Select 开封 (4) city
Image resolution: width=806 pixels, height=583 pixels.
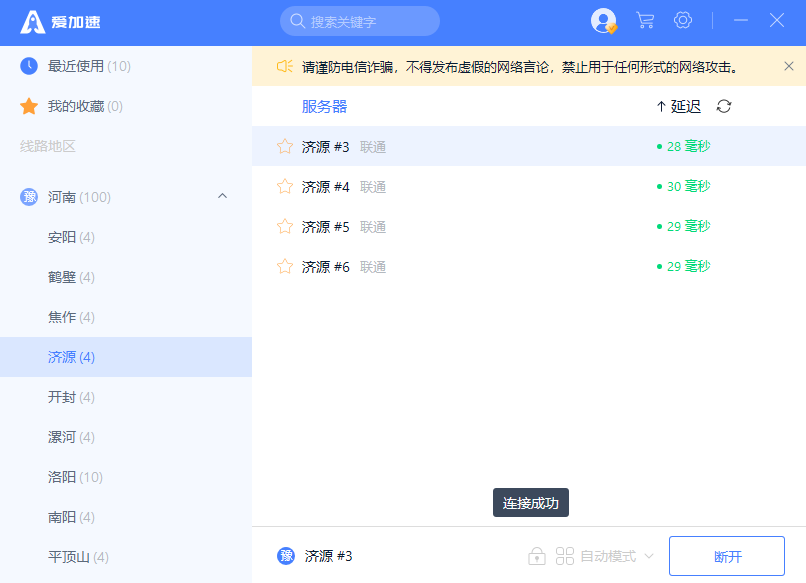(126, 397)
